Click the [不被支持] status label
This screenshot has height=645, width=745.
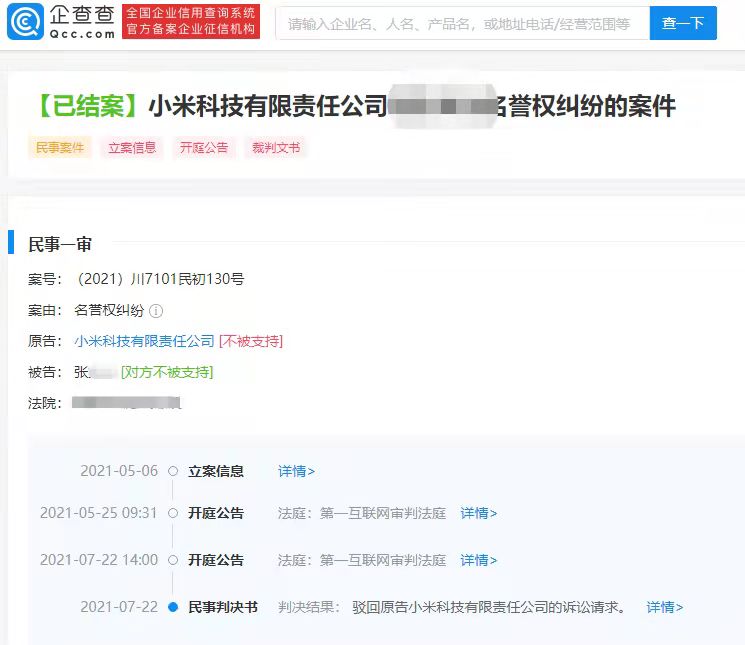pyautogui.click(x=251, y=341)
